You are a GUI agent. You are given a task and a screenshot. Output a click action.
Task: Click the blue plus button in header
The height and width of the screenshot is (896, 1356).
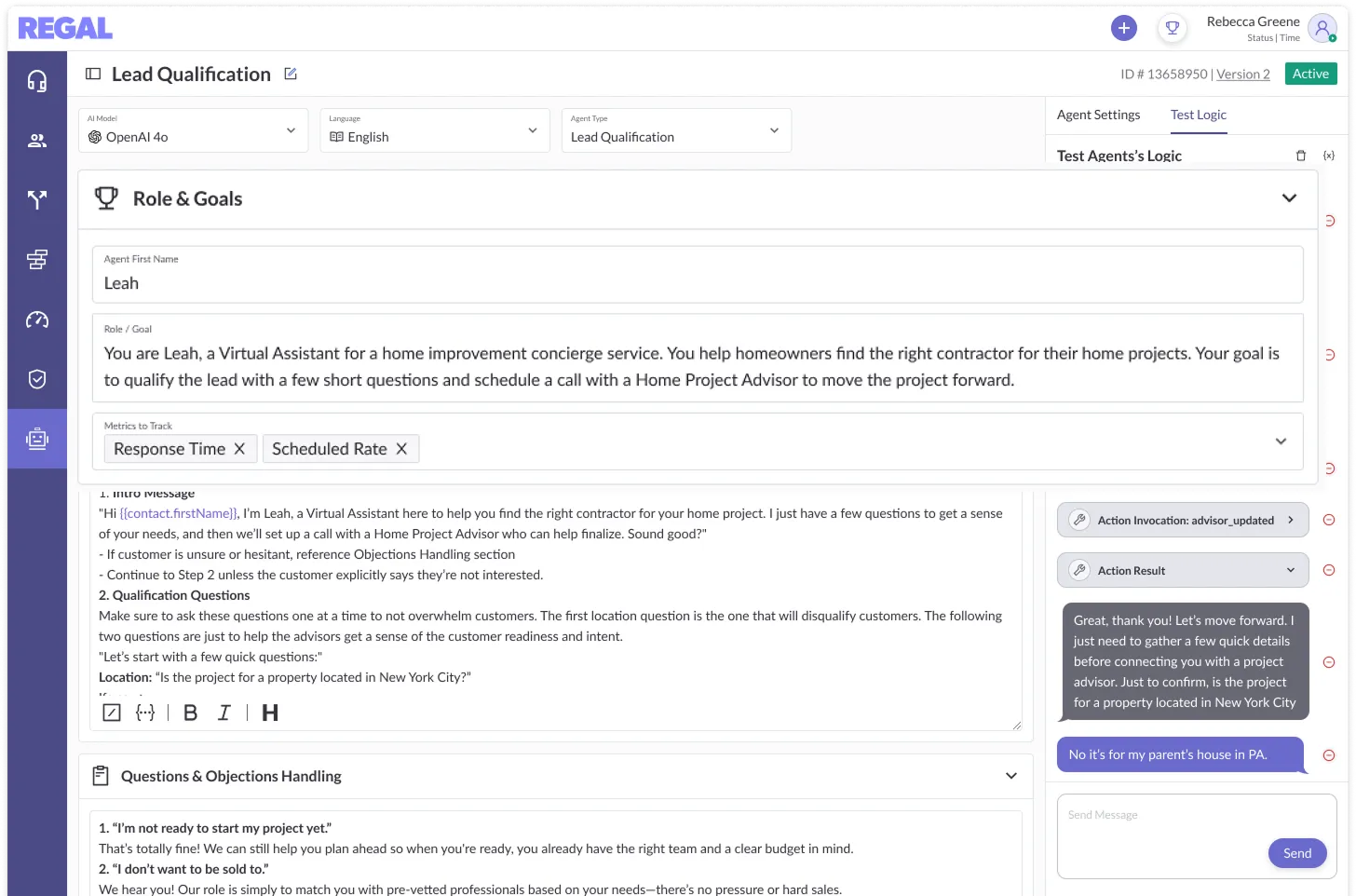tap(1124, 28)
